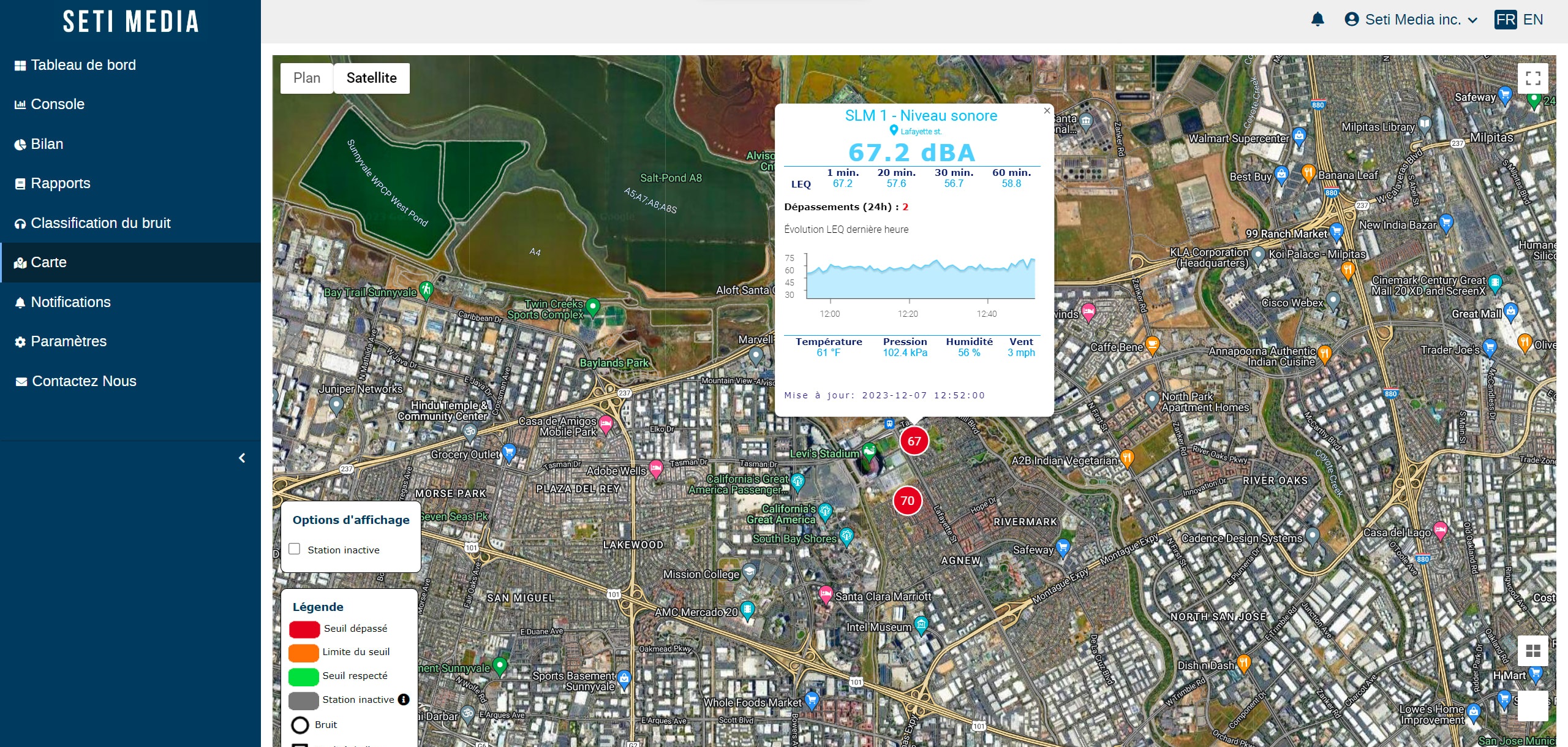Click the Best Buy shopping pin
This screenshot has width=1568, height=747.
pos(1281,174)
